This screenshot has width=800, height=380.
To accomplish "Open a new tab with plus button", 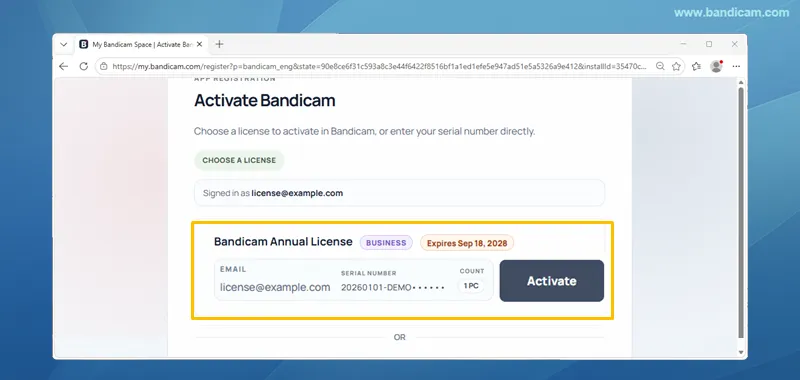I will pyautogui.click(x=219, y=44).
